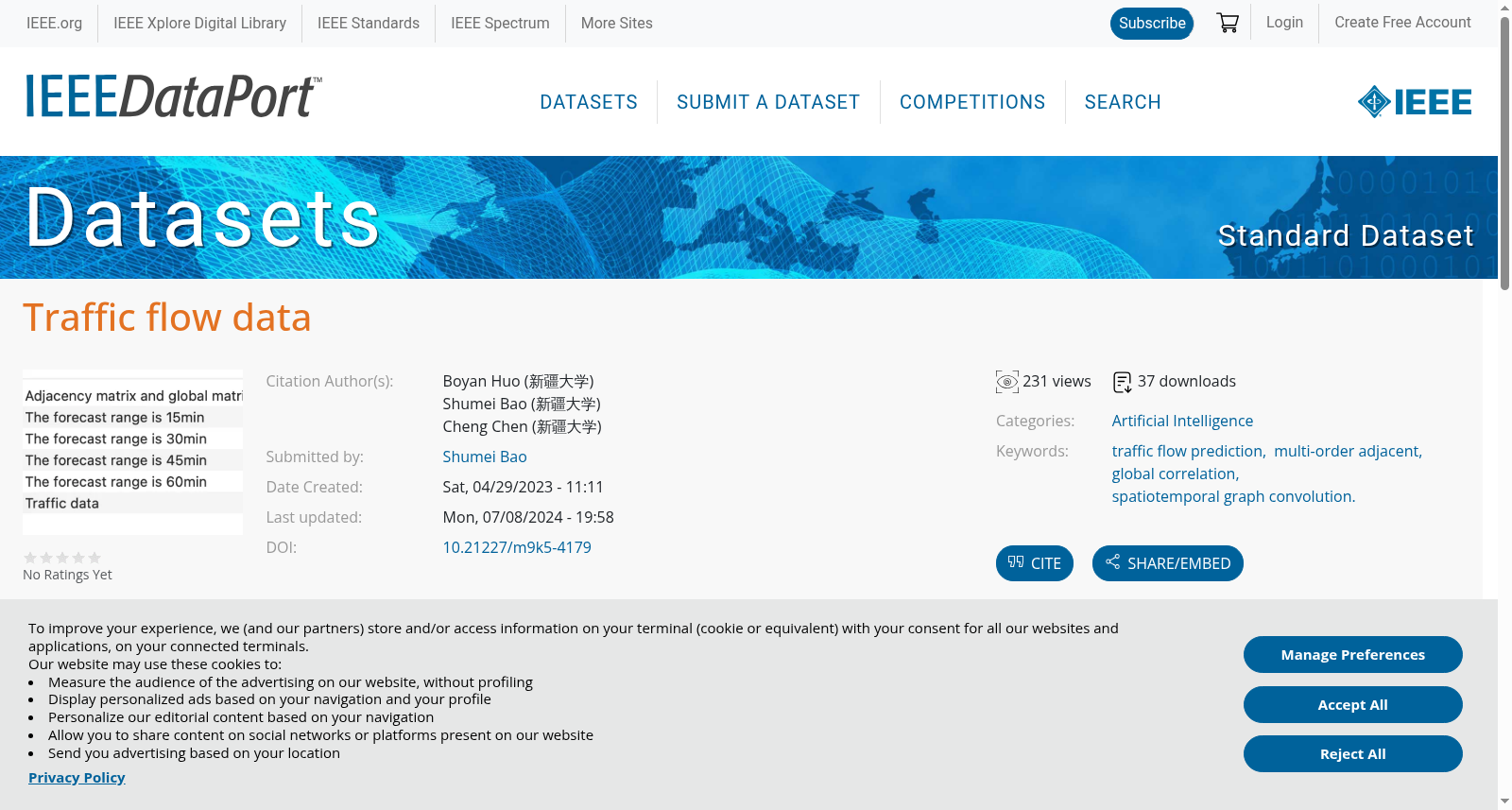Open the DOI 10.21227/m9k5-4179 link
This screenshot has width=1512, height=810.
click(x=517, y=547)
